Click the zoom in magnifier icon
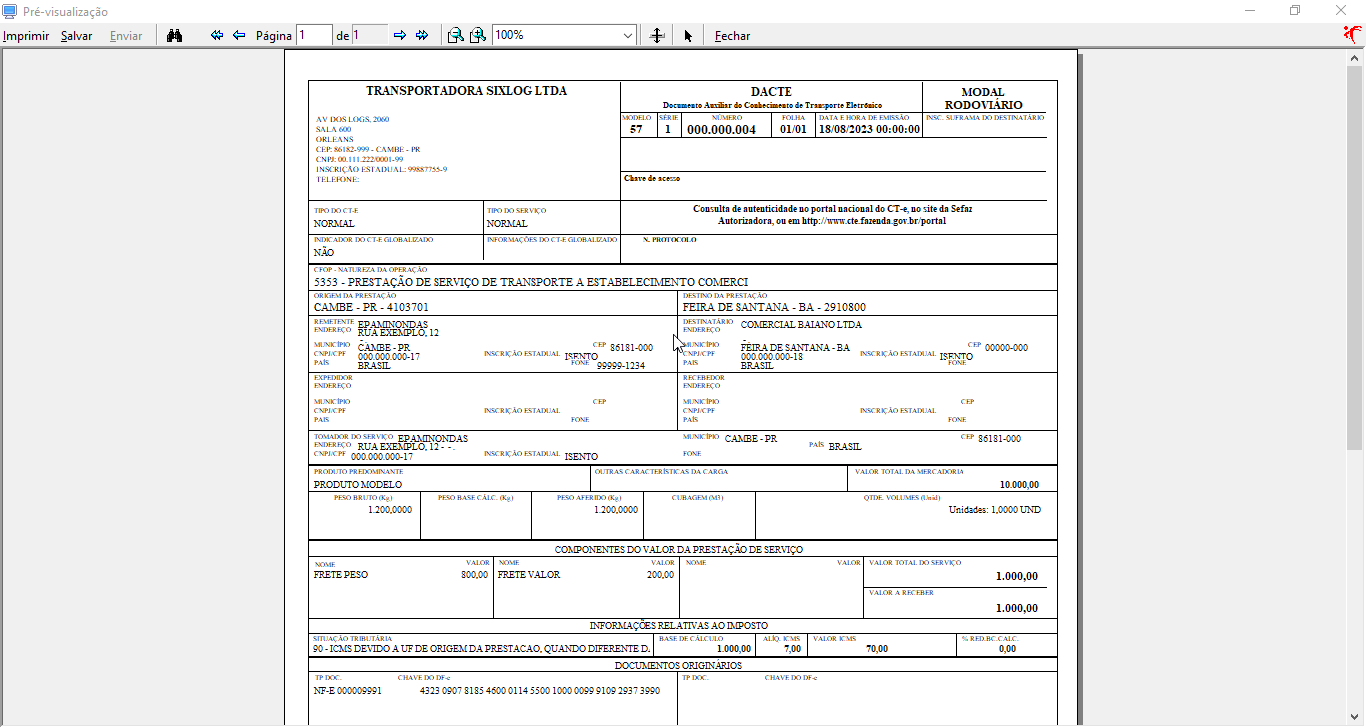Viewport: 1366px width, 728px height. (x=478, y=35)
